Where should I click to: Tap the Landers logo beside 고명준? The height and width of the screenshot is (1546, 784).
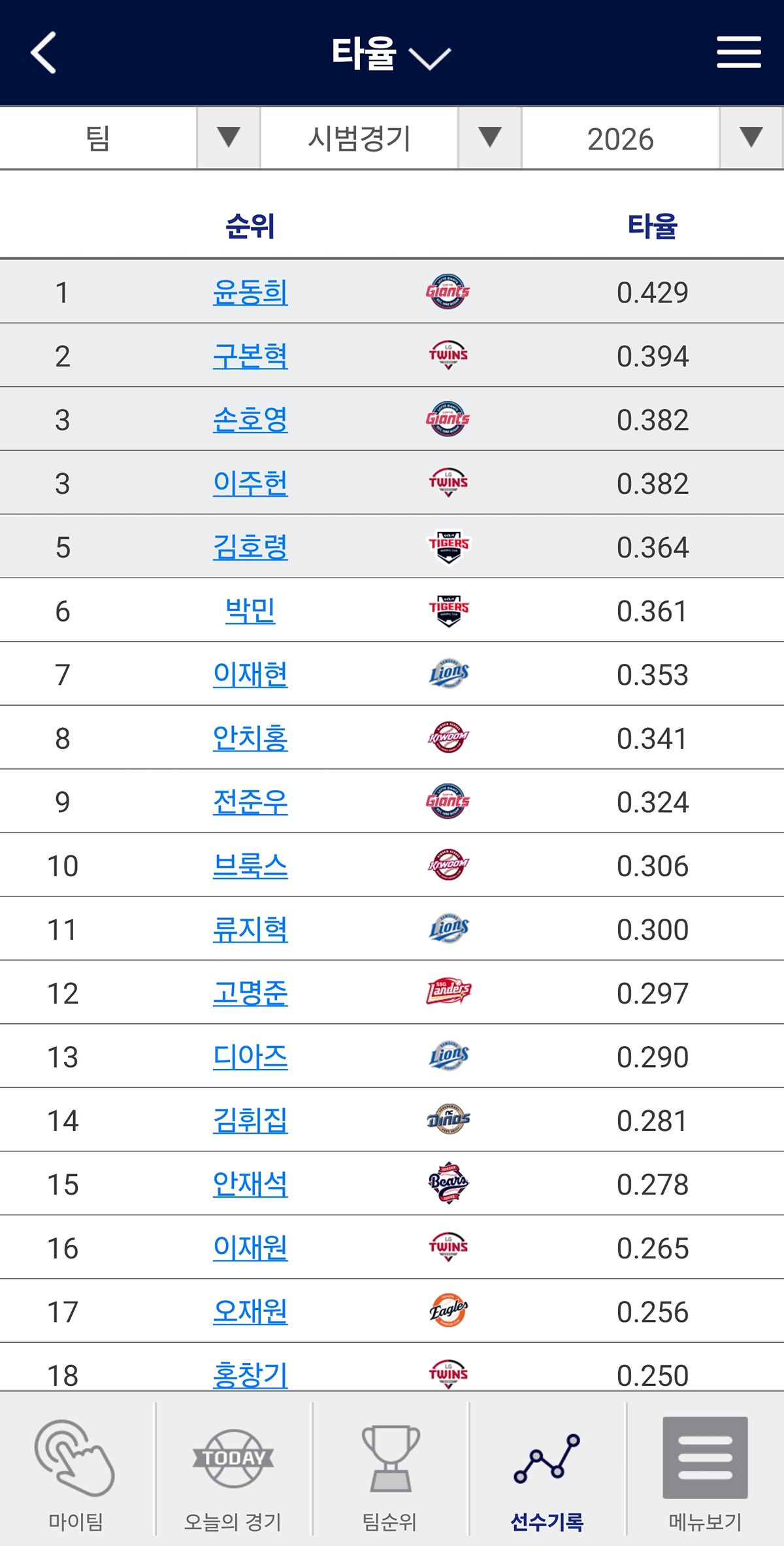click(448, 992)
